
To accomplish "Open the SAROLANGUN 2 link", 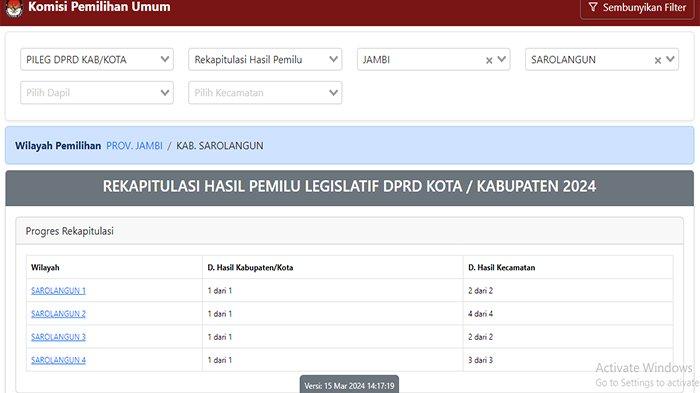I will pyautogui.click(x=58, y=314).
